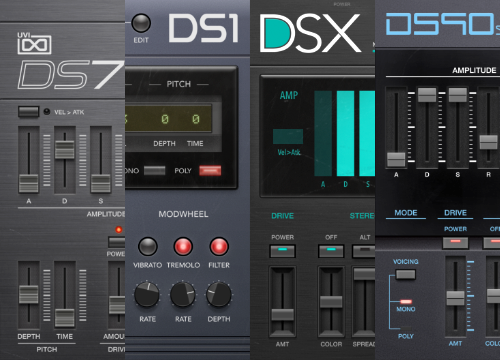This screenshot has height=360, width=500.
Task: Click the stereo OFF button on DSX
Action: point(331,251)
